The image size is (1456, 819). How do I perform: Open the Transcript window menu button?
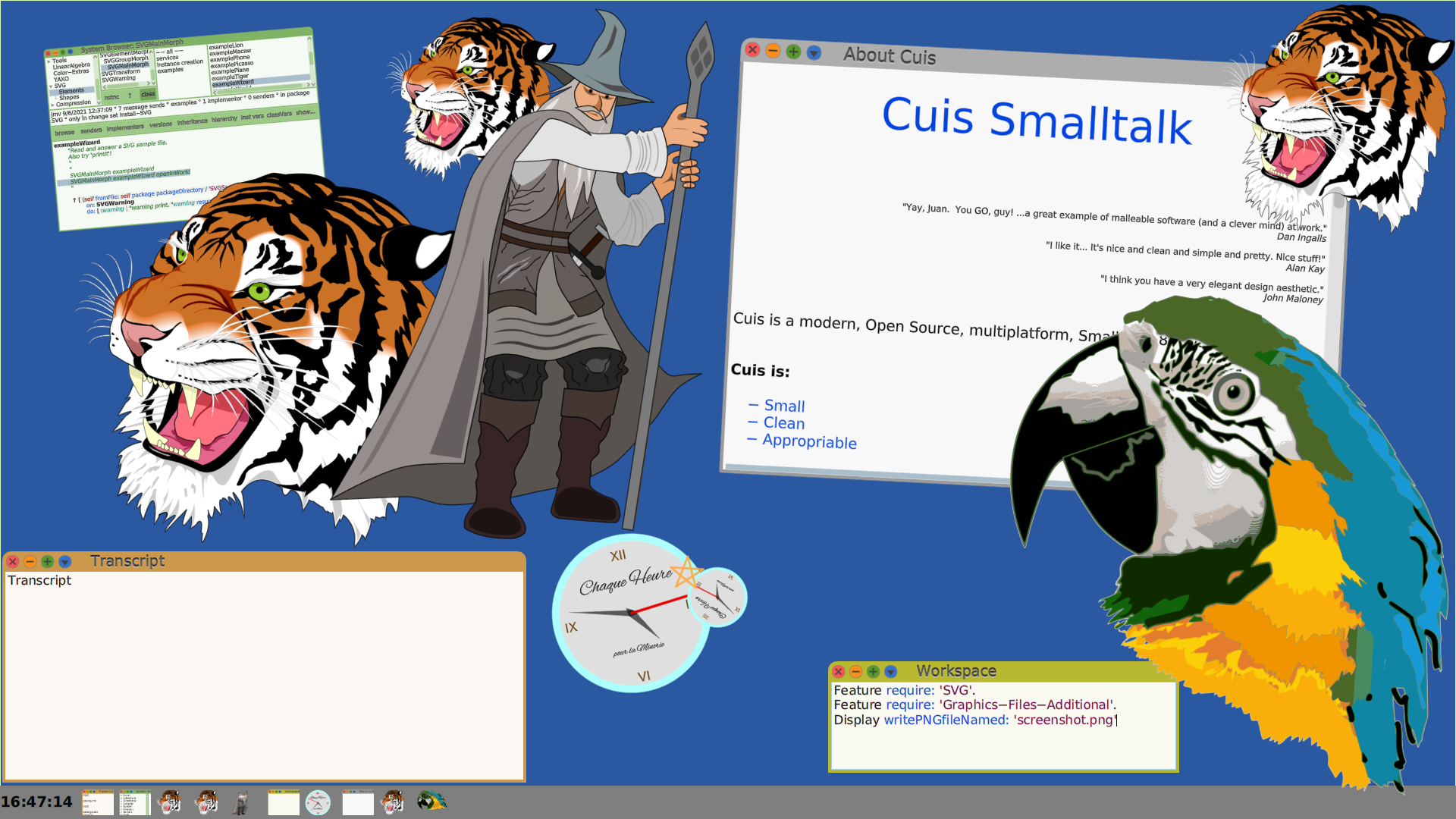coord(65,562)
